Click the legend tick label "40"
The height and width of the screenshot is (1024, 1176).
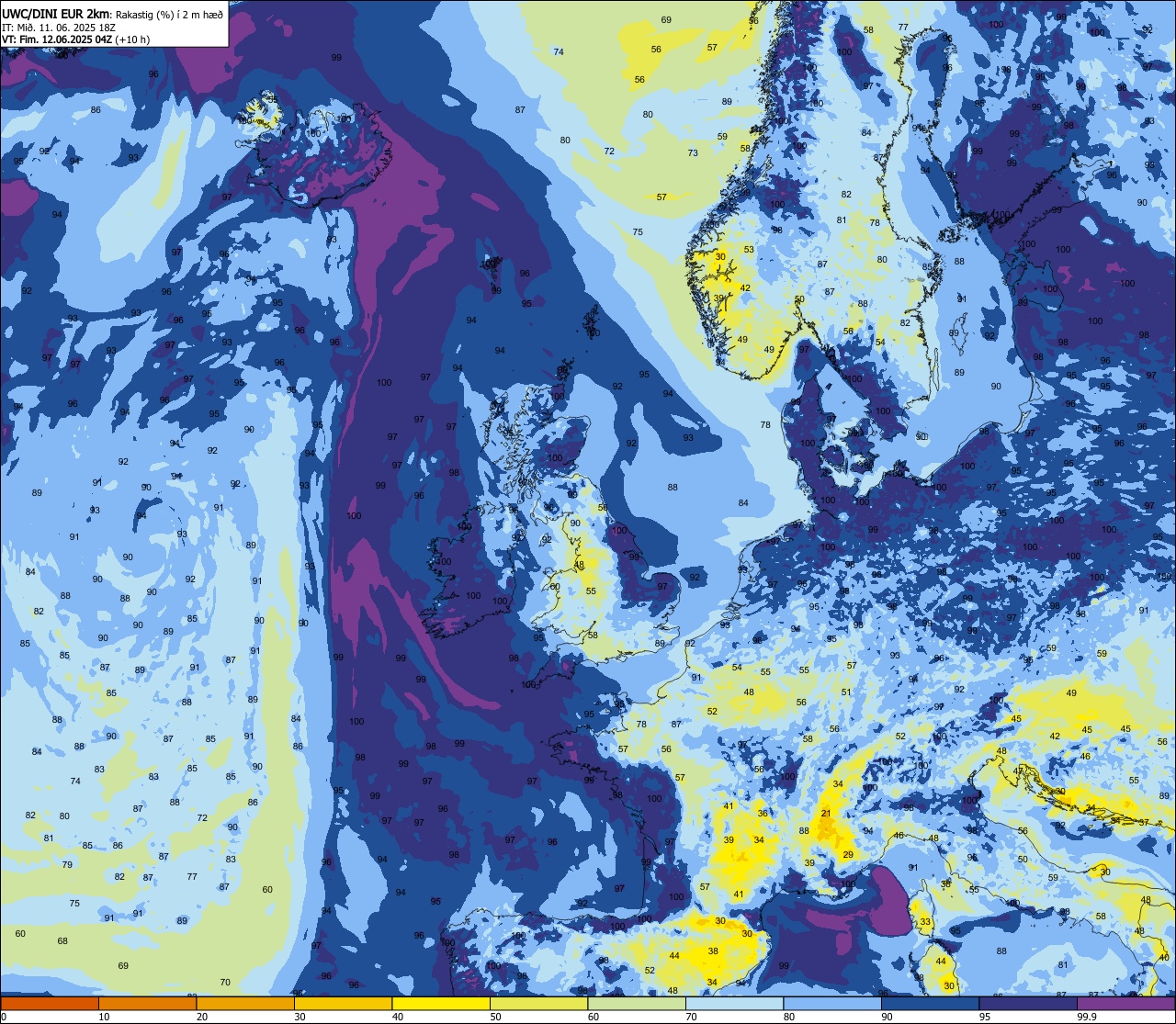398,1017
